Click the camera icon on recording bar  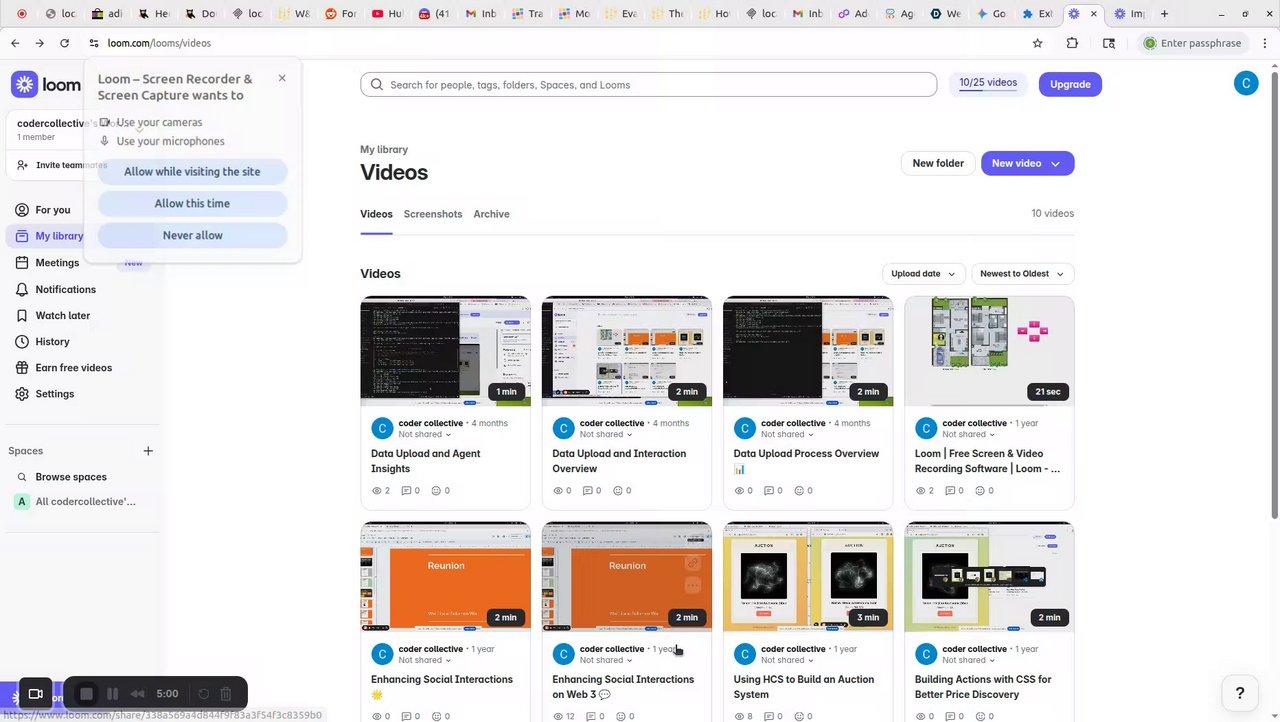pos(36,694)
